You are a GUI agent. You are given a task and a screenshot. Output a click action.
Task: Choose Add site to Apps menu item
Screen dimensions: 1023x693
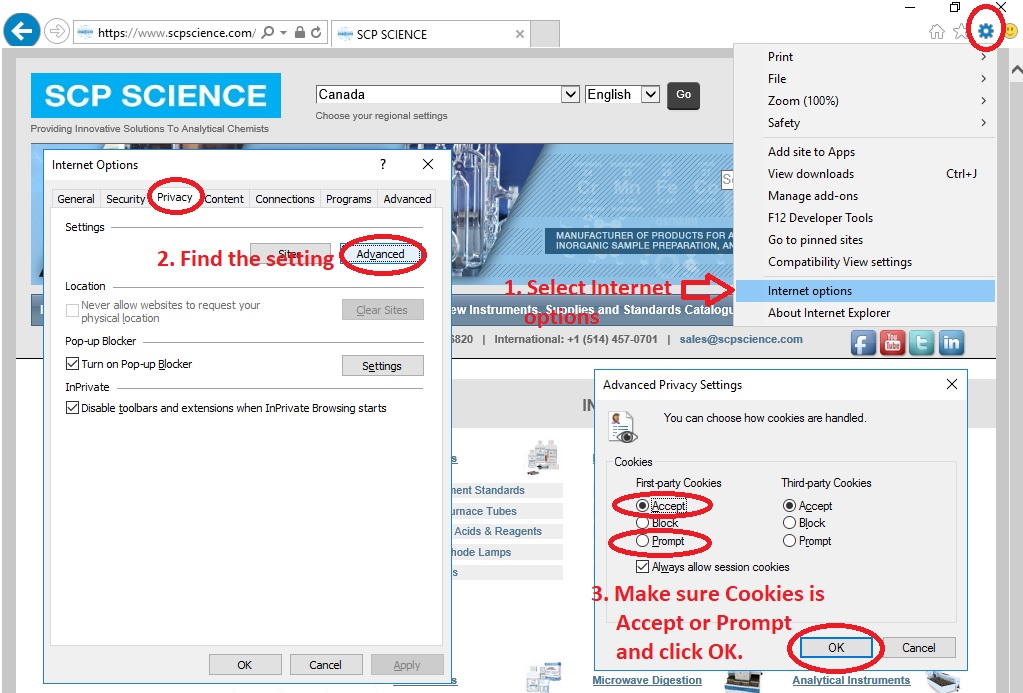point(865,152)
